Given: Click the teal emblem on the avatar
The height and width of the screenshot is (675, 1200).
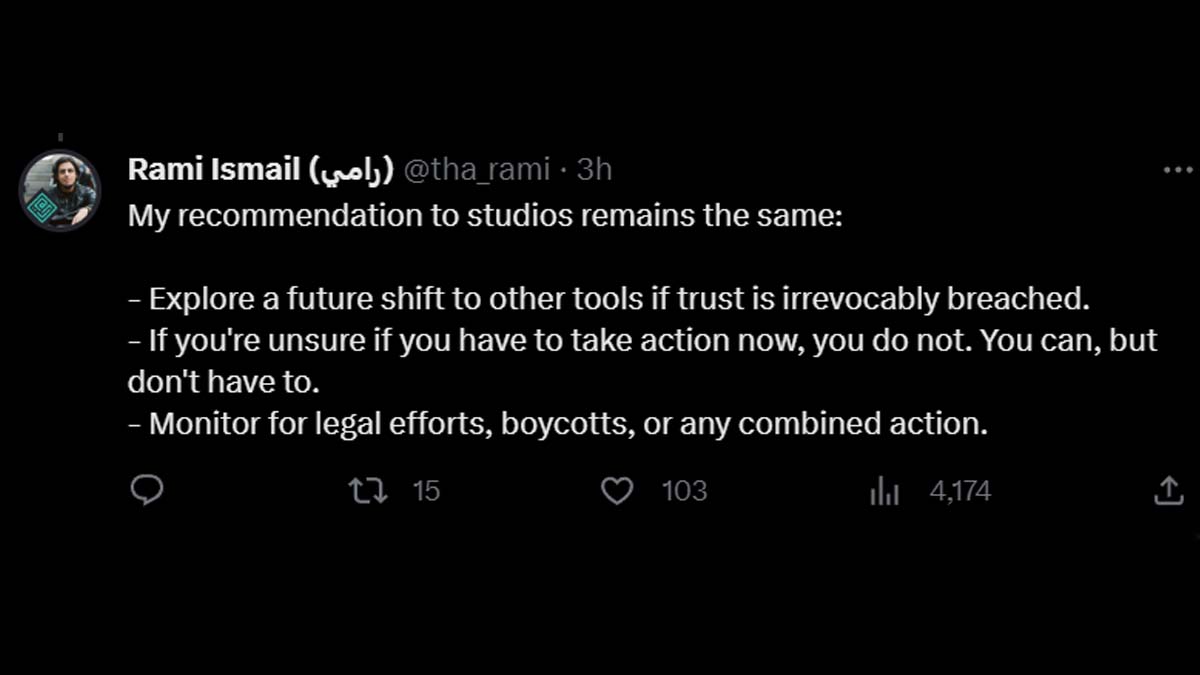Looking at the screenshot, I should coord(42,207).
